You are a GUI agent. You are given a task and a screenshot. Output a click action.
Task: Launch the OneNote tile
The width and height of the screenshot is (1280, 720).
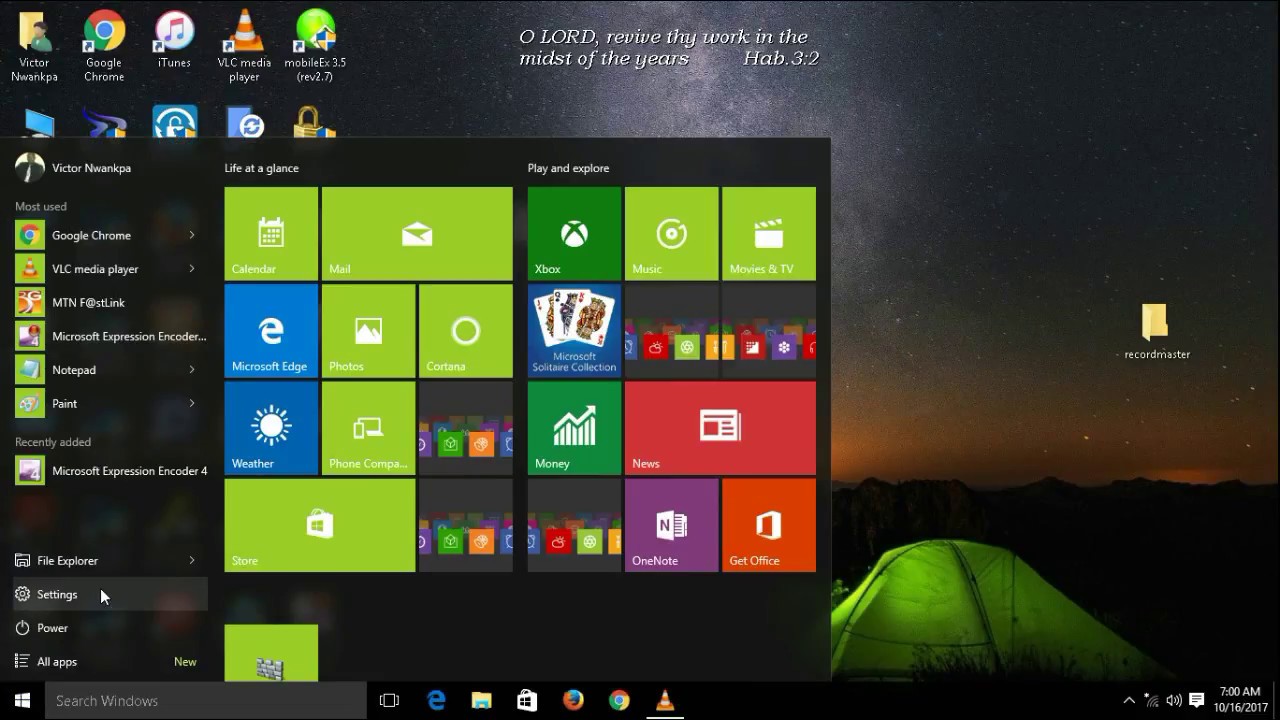pyautogui.click(x=671, y=525)
